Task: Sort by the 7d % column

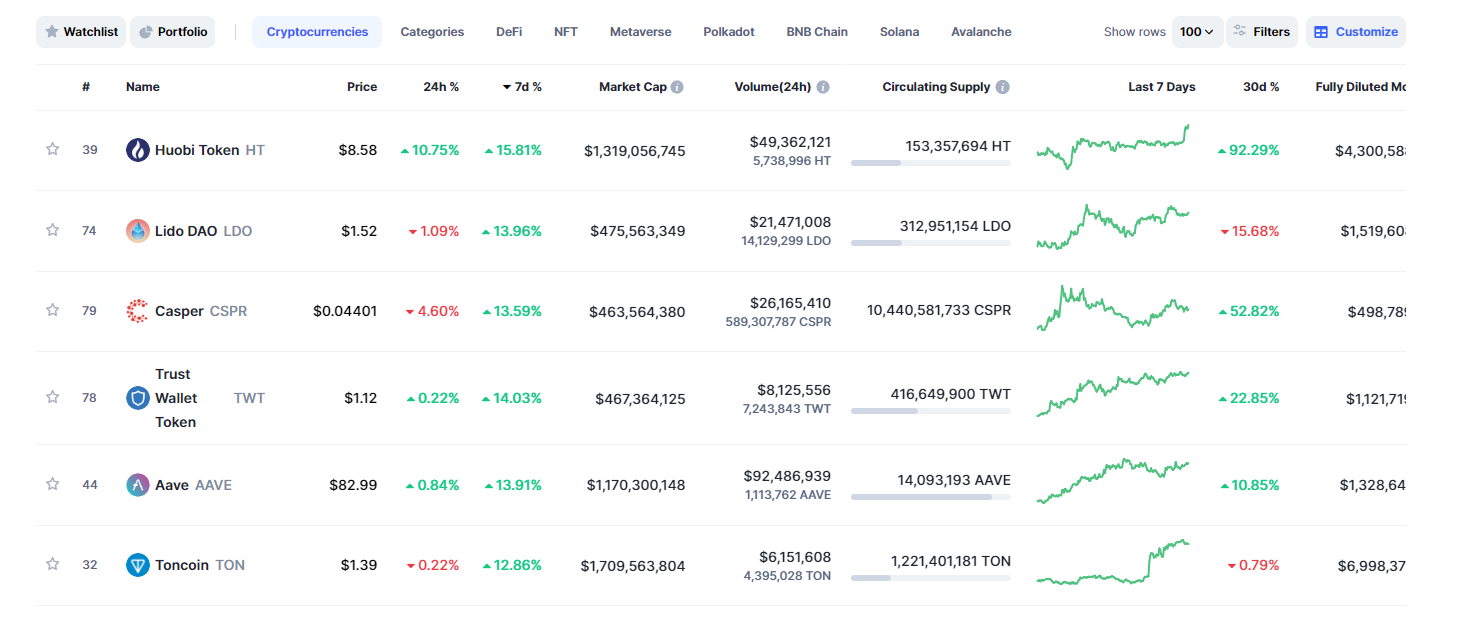Action: coord(522,87)
